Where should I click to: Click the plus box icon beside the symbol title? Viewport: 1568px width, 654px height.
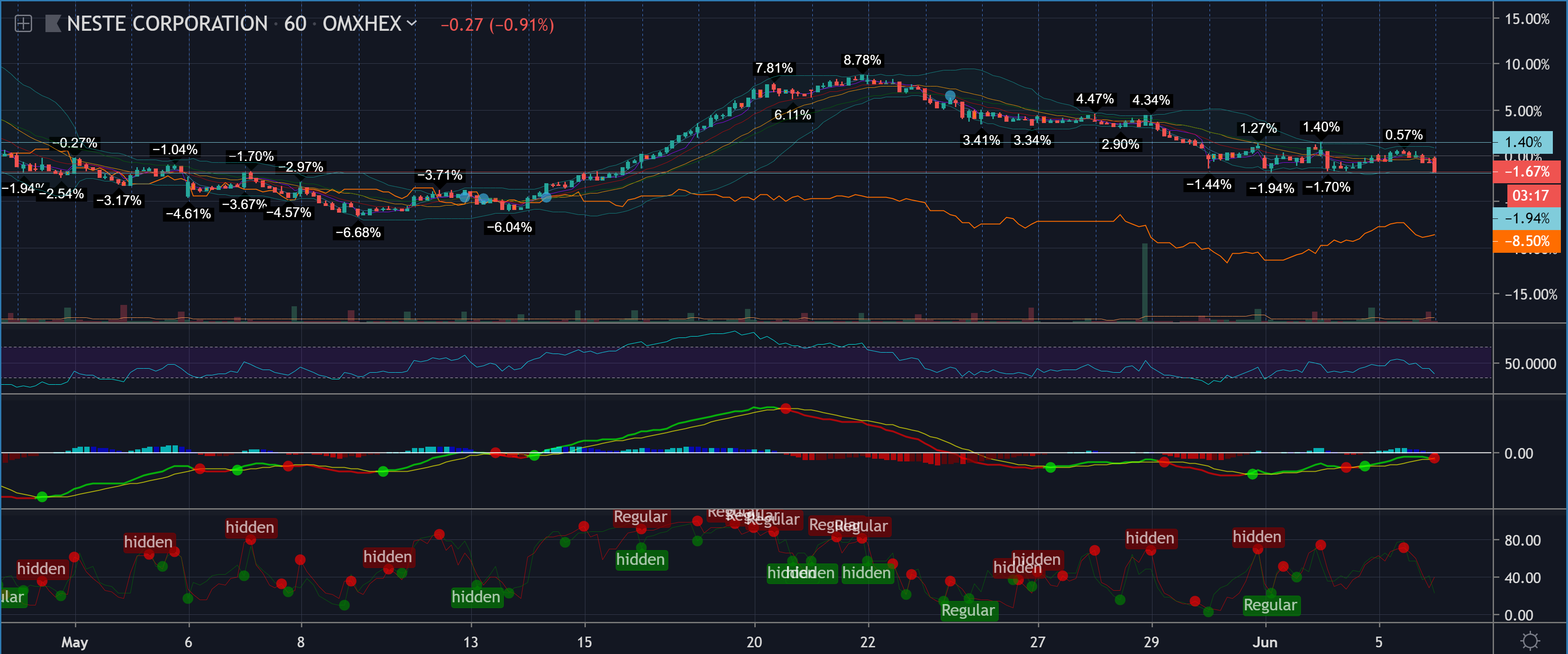tap(23, 25)
